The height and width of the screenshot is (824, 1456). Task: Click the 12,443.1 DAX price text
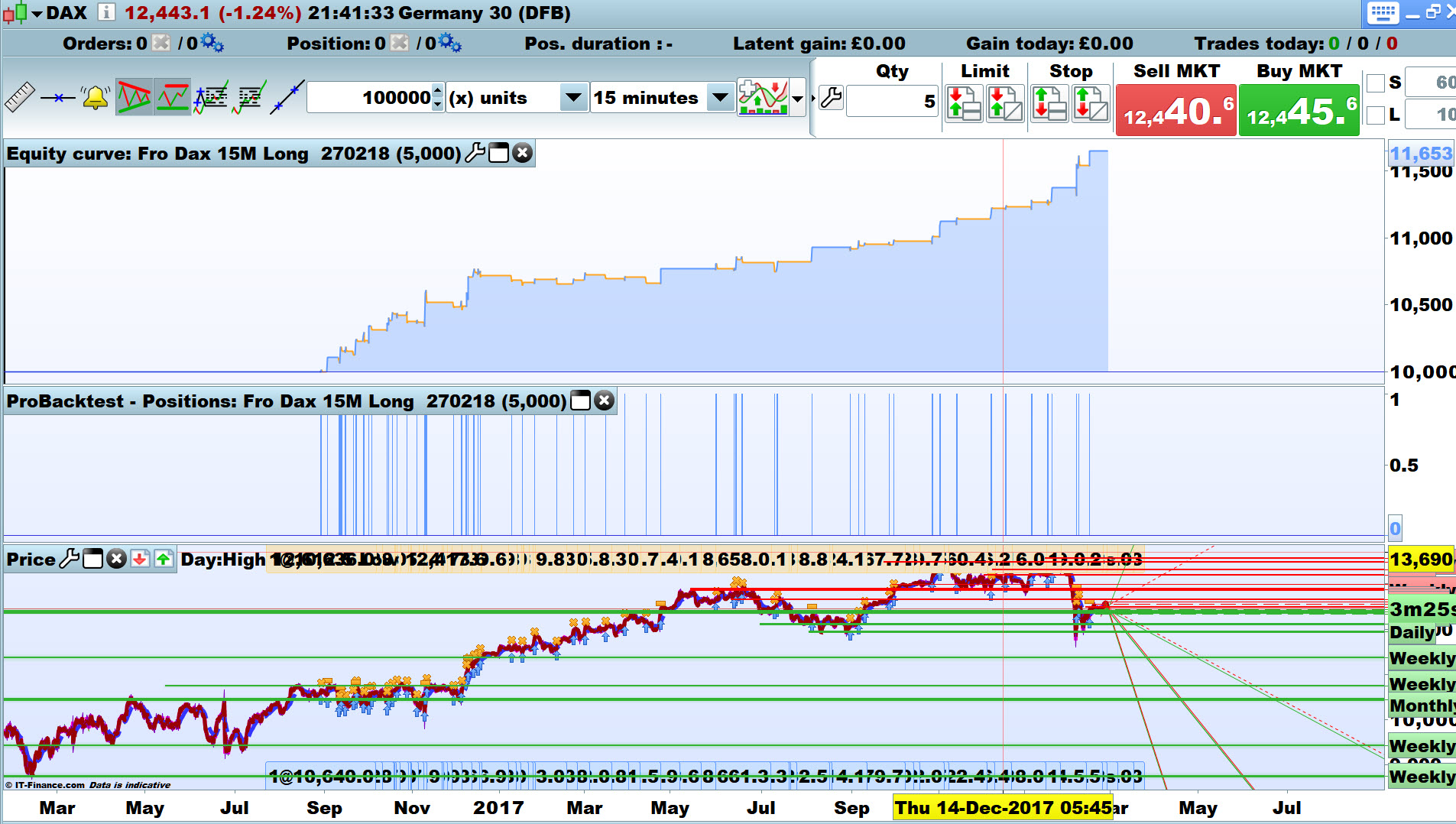[168, 13]
